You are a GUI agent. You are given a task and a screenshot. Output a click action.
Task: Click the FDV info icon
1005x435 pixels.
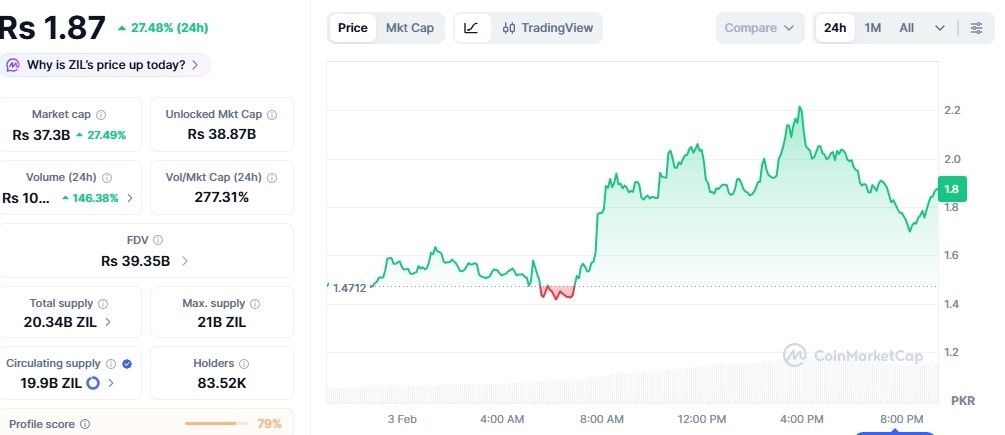pos(158,240)
